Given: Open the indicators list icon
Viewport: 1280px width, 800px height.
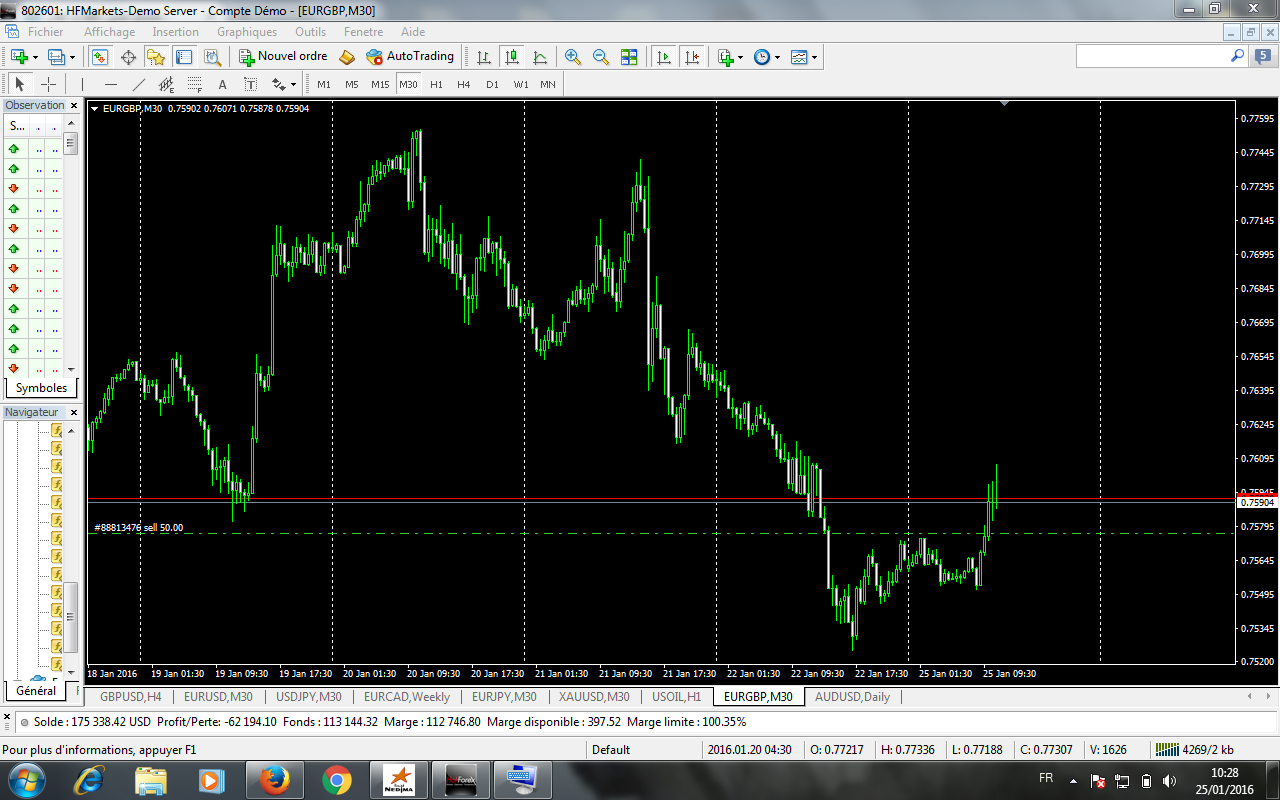Looking at the screenshot, I should [x=726, y=57].
